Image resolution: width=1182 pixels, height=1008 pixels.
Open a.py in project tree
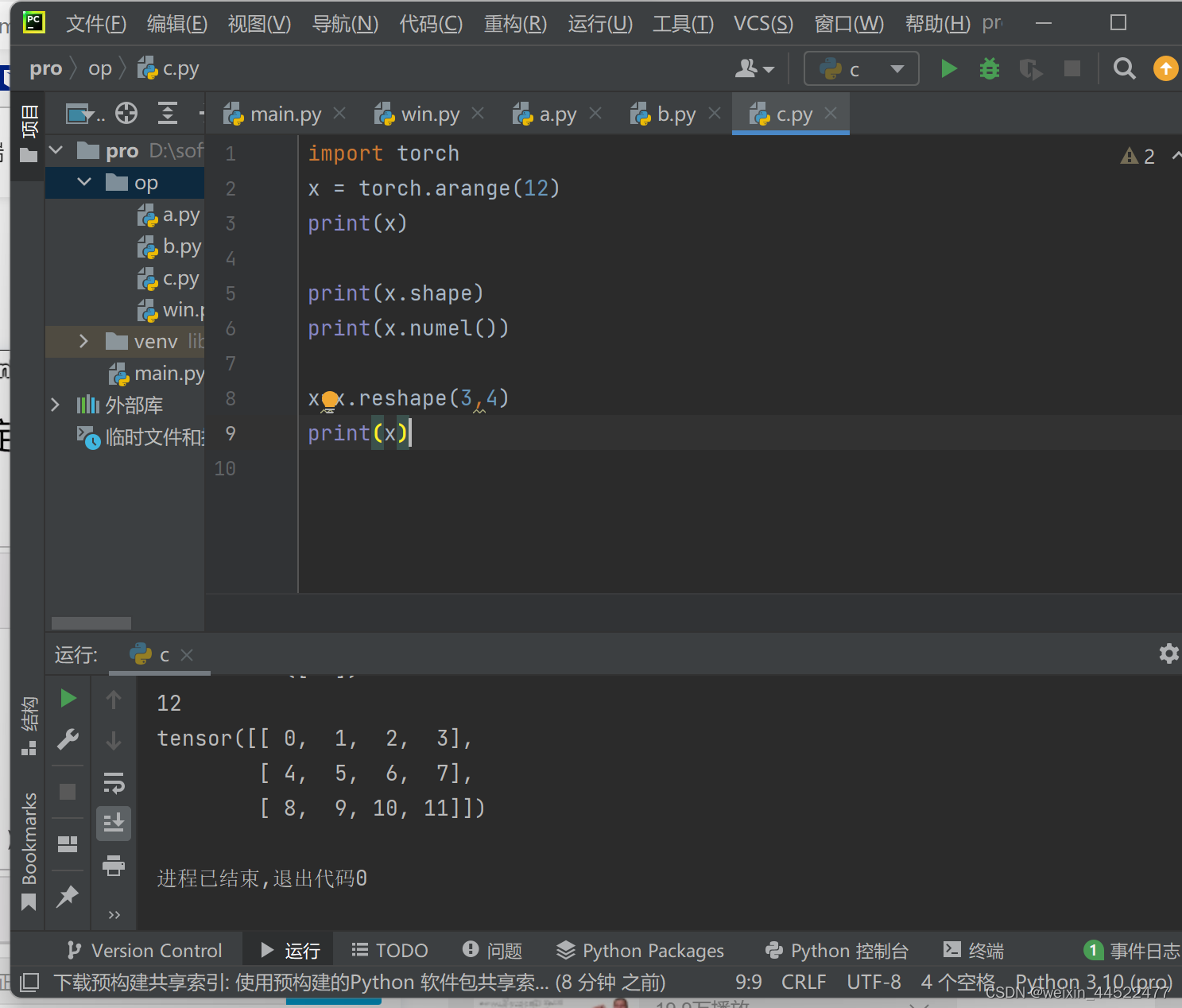pyautogui.click(x=169, y=215)
